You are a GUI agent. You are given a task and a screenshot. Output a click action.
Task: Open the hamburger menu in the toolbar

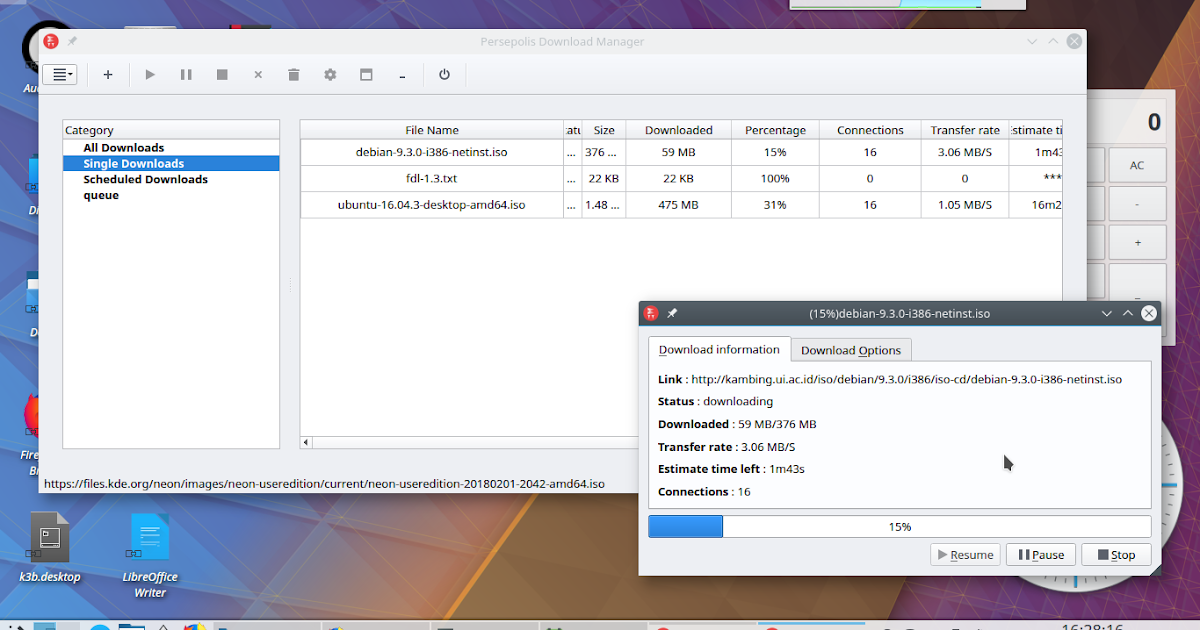60,74
